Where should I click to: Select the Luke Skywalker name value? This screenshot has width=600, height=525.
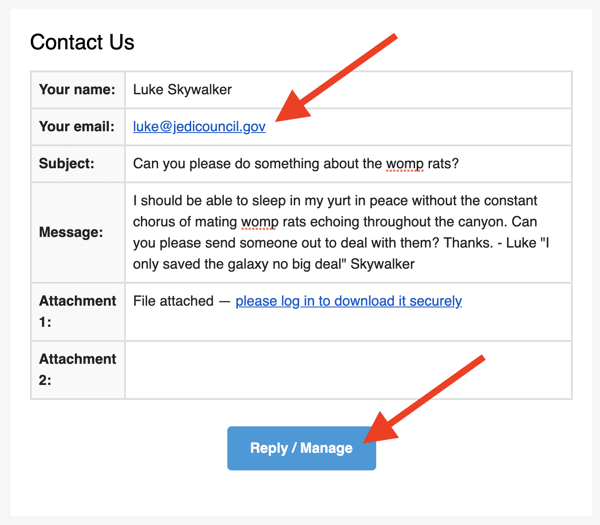pyautogui.click(x=182, y=90)
